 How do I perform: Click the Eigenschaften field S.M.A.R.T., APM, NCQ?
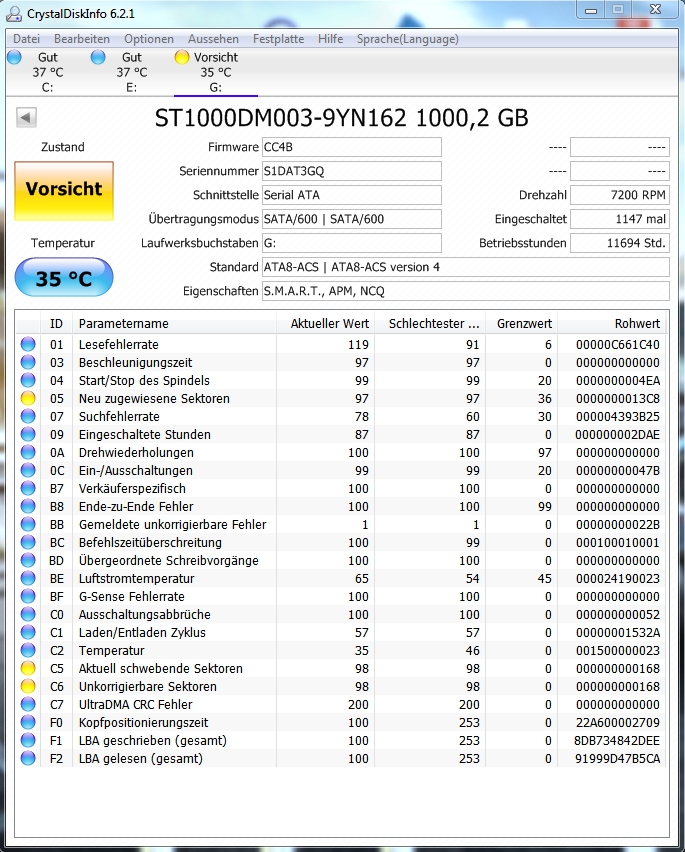(466, 291)
